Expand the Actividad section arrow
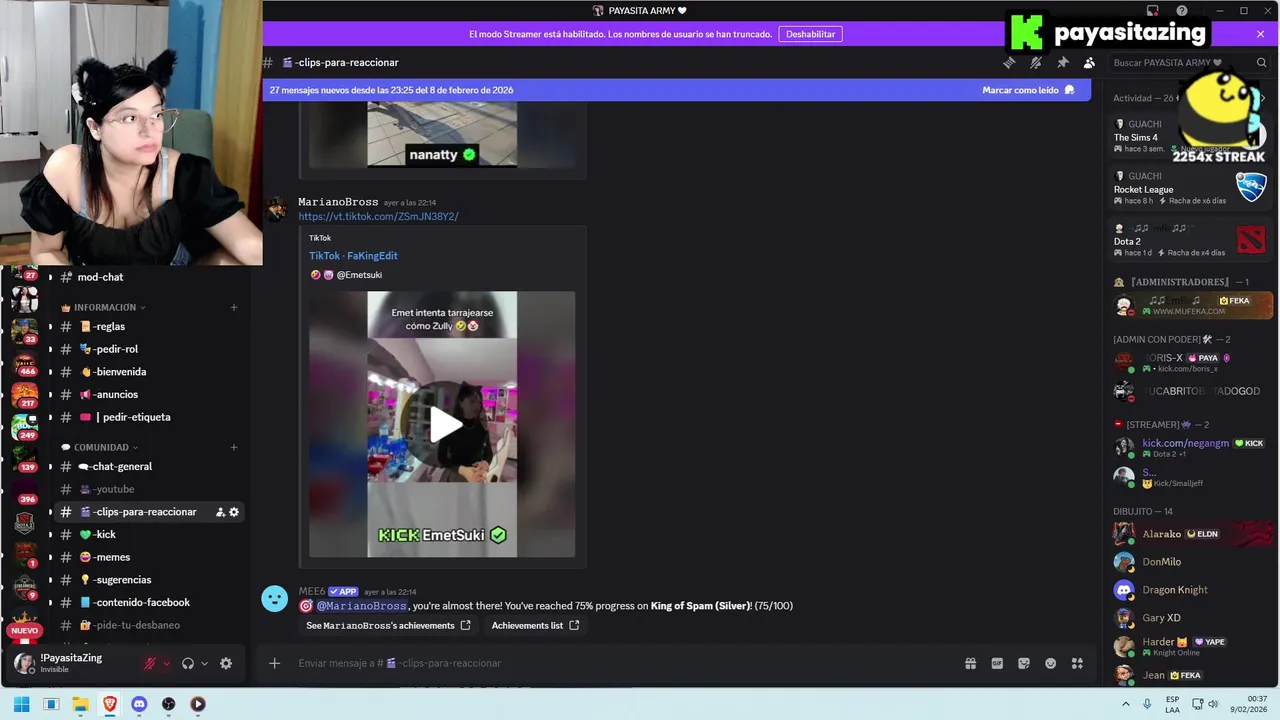This screenshot has height=720, width=1280. tap(1263, 98)
